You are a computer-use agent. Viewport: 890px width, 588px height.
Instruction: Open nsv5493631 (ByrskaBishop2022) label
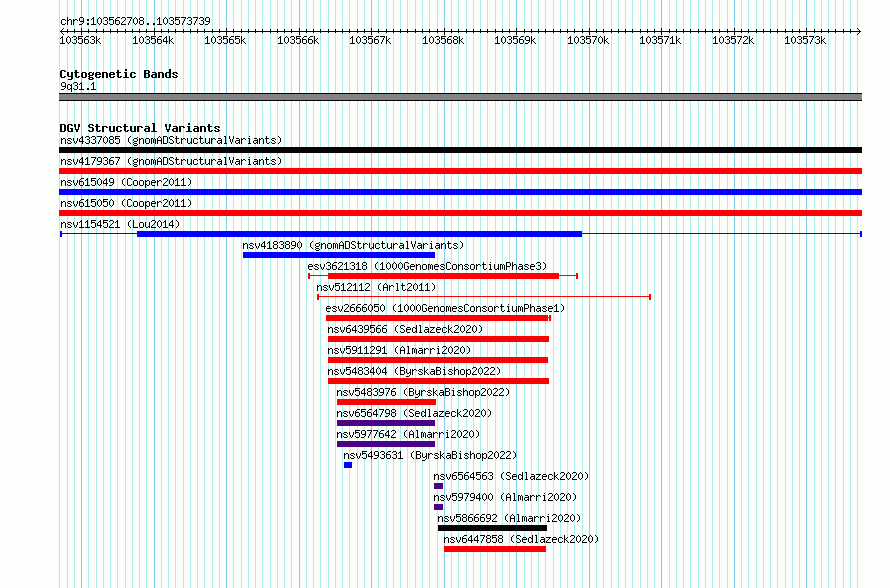tap(430, 455)
